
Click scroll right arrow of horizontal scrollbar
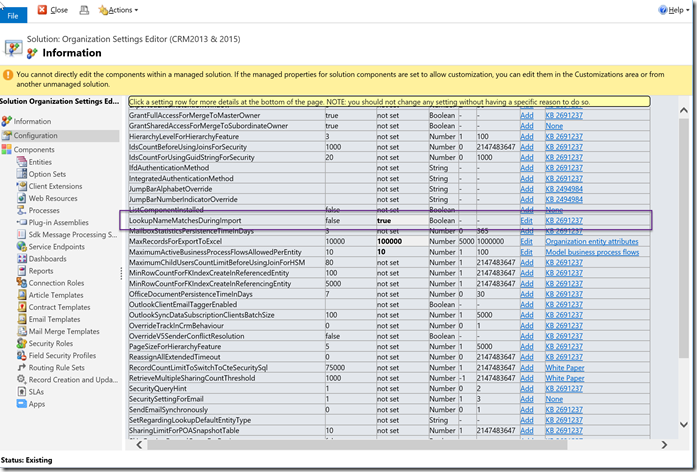tap(664, 444)
